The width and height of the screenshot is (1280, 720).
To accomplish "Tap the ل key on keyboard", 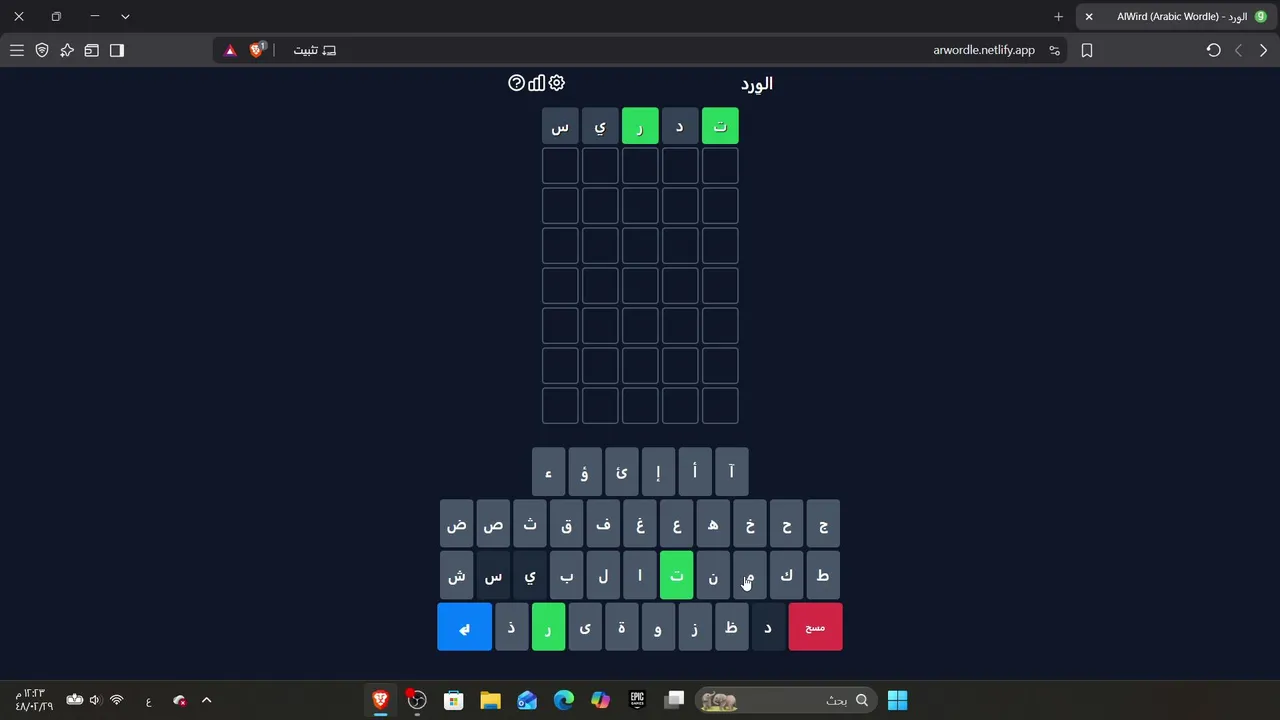I will pyautogui.click(x=603, y=576).
